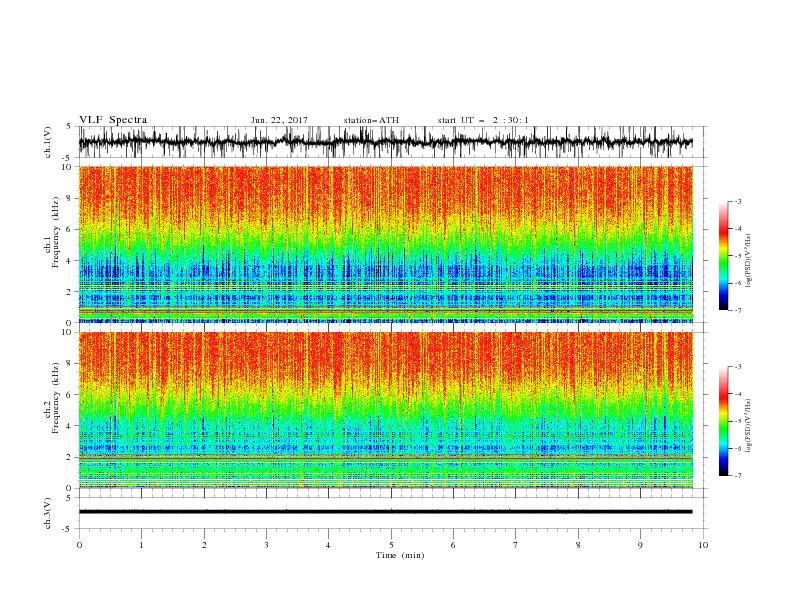Click the "station=ATH" header label
The width and height of the screenshot is (792, 612).
(x=371, y=120)
